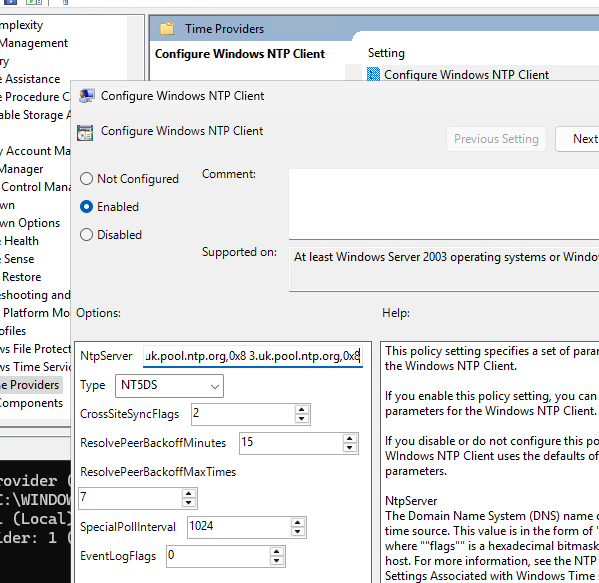The image size is (599, 583).
Task: Click the Supported on text box
Action: [444, 269]
